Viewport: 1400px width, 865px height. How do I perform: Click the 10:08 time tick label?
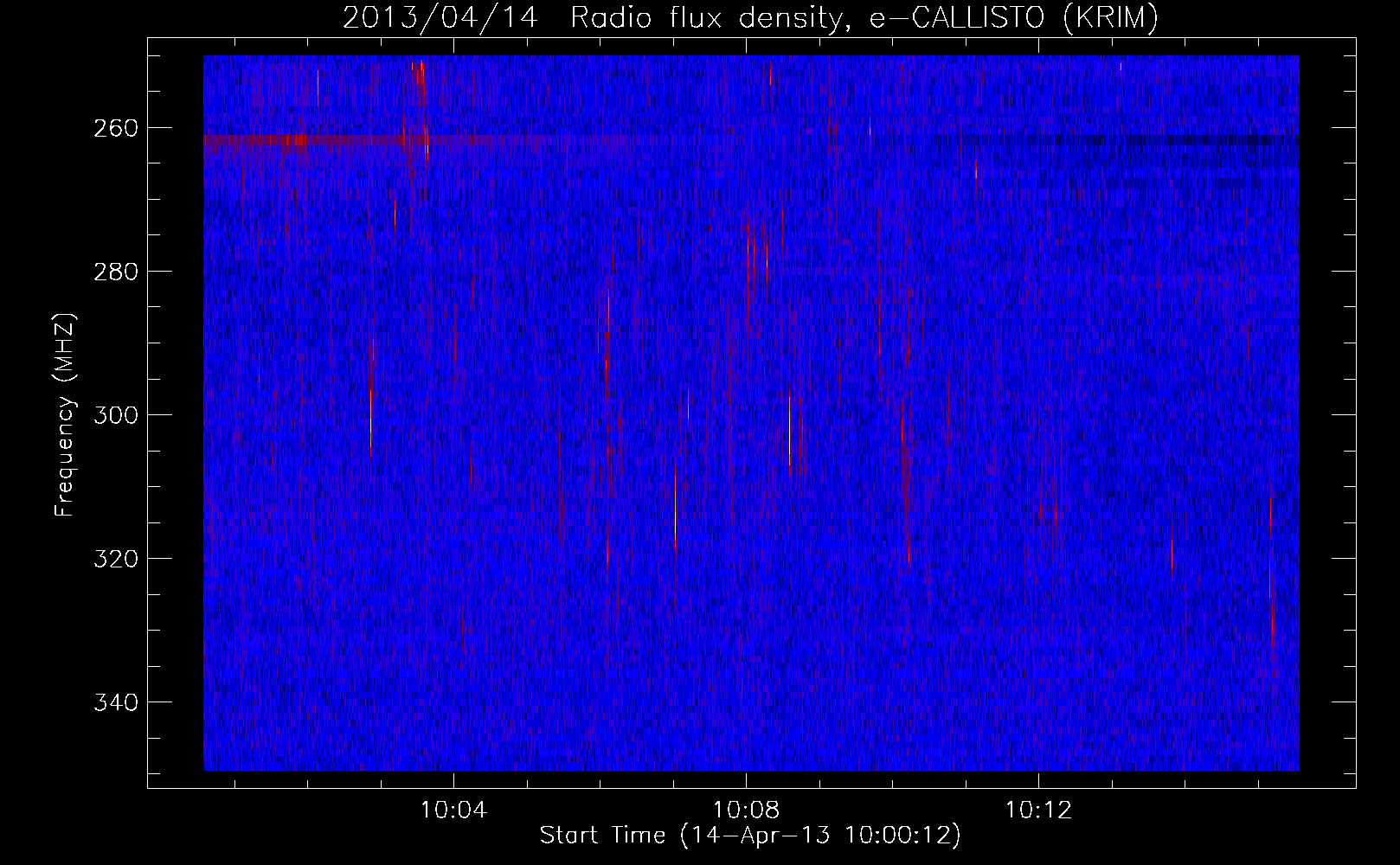[x=746, y=811]
